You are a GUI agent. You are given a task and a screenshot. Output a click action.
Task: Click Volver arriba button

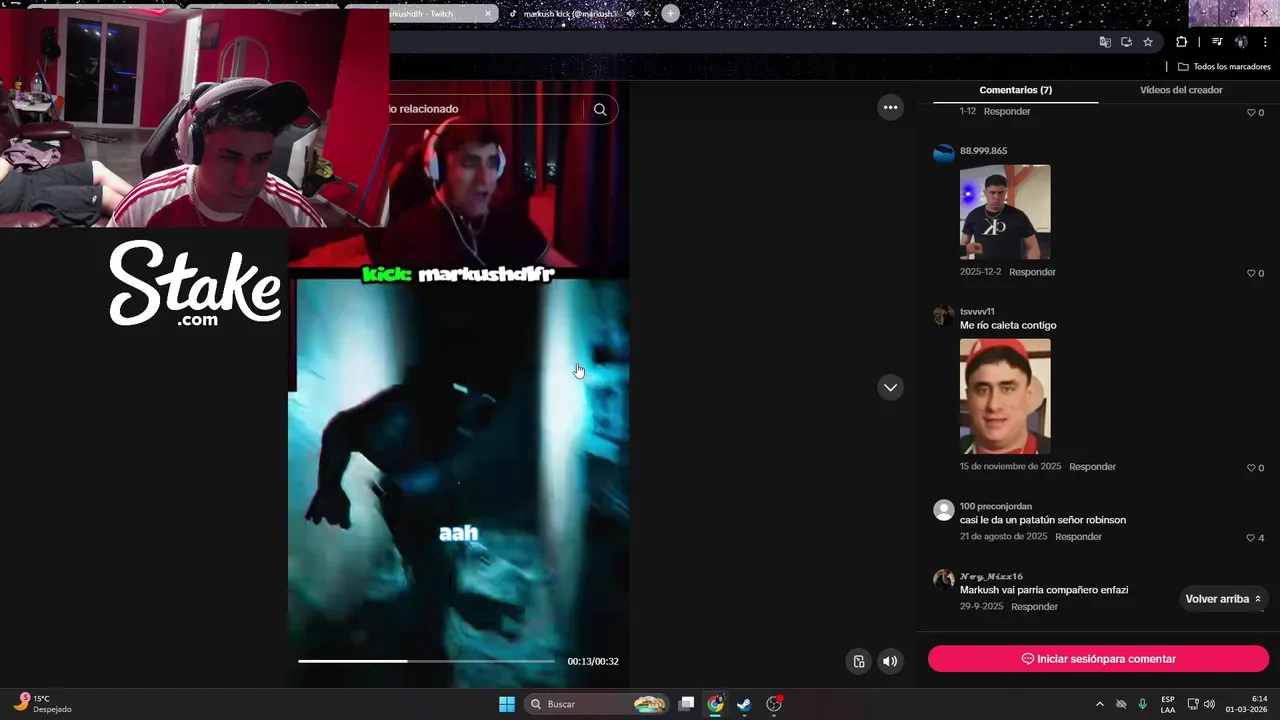tap(1223, 599)
